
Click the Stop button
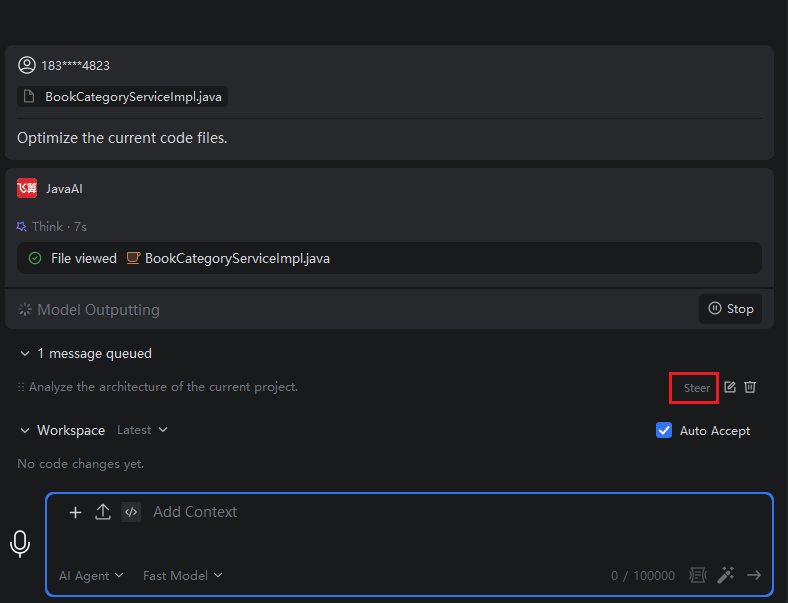[730, 309]
